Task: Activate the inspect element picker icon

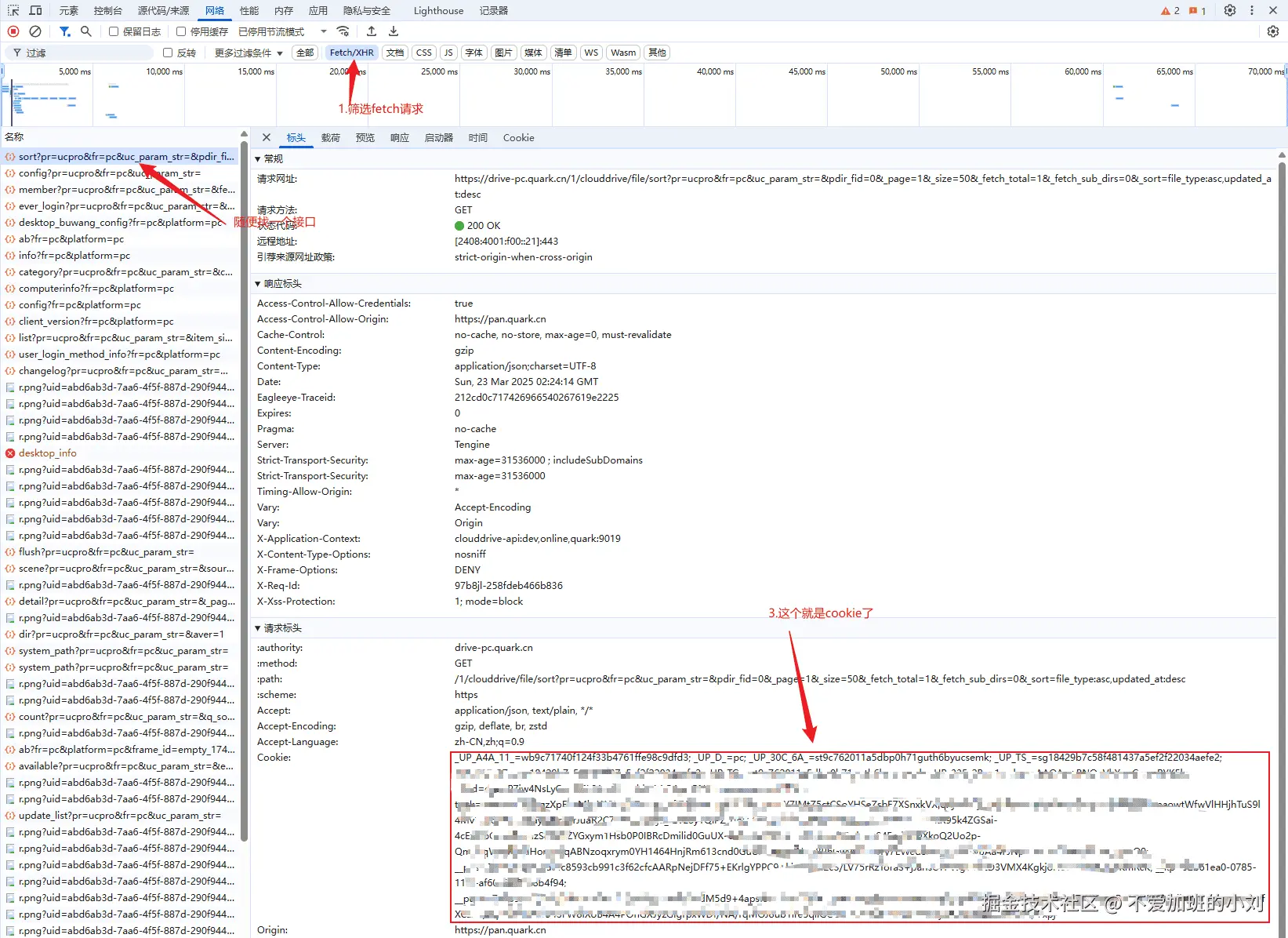Action: click(x=13, y=10)
